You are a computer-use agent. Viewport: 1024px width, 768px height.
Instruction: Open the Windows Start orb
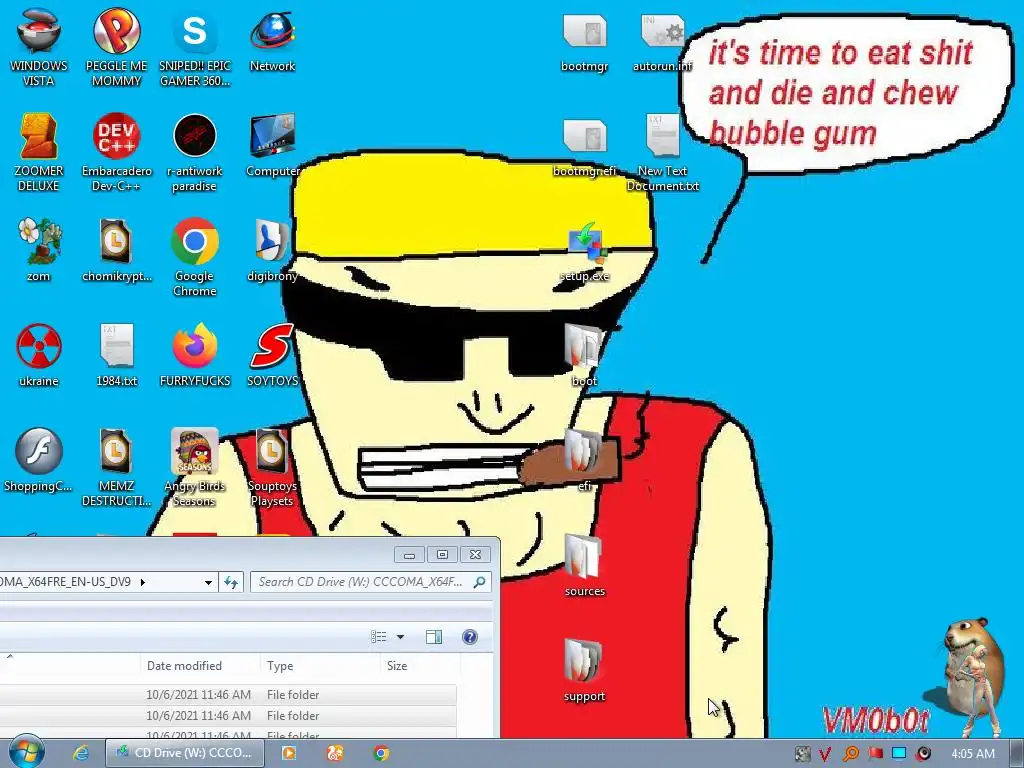pos(27,752)
